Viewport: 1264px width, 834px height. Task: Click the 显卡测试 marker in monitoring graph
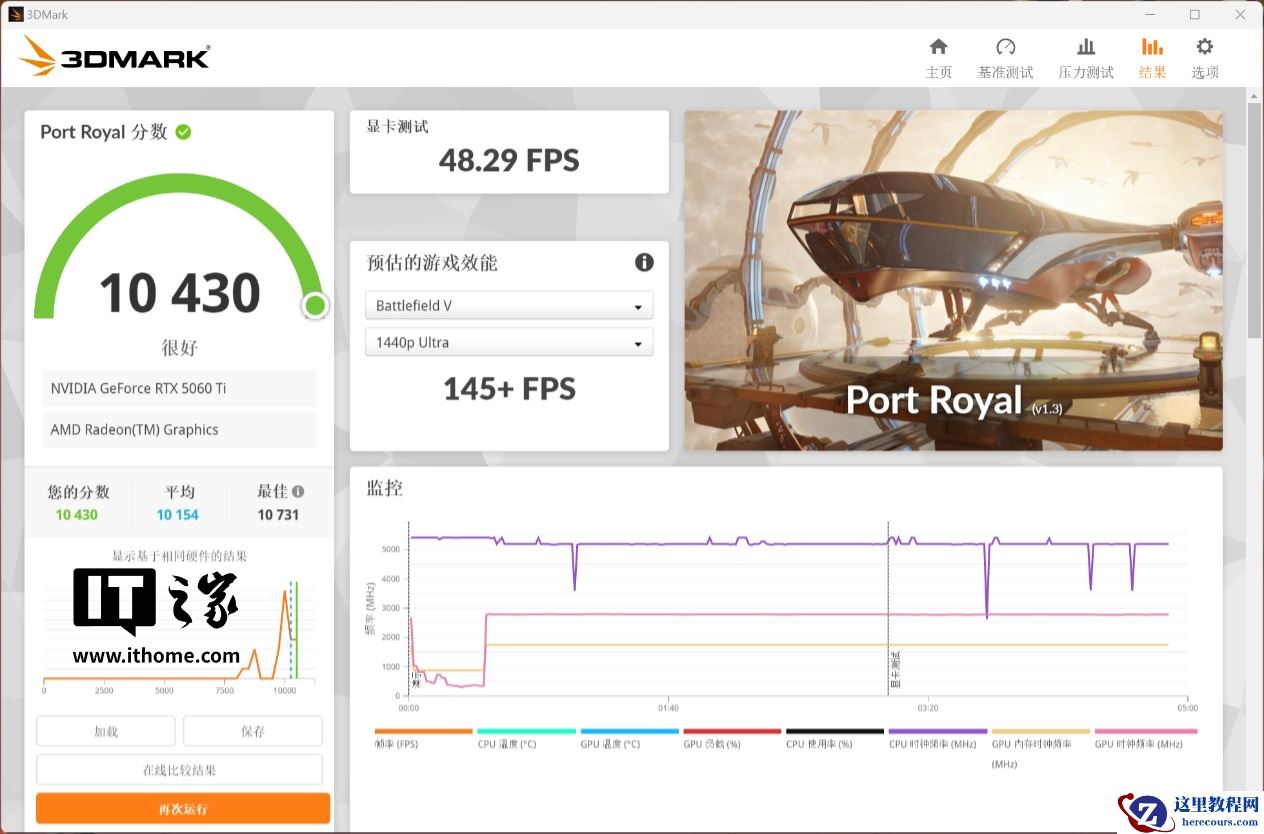click(895, 670)
